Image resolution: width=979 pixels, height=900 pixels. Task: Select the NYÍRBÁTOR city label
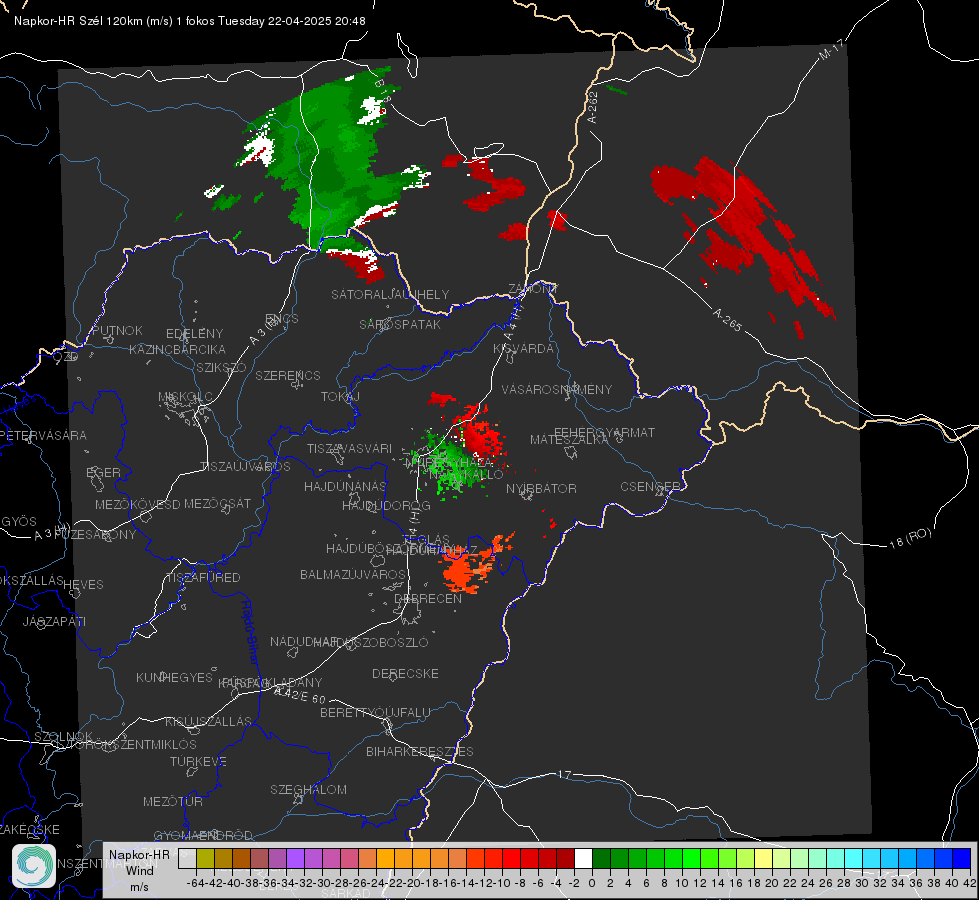pyautogui.click(x=541, y=488)
